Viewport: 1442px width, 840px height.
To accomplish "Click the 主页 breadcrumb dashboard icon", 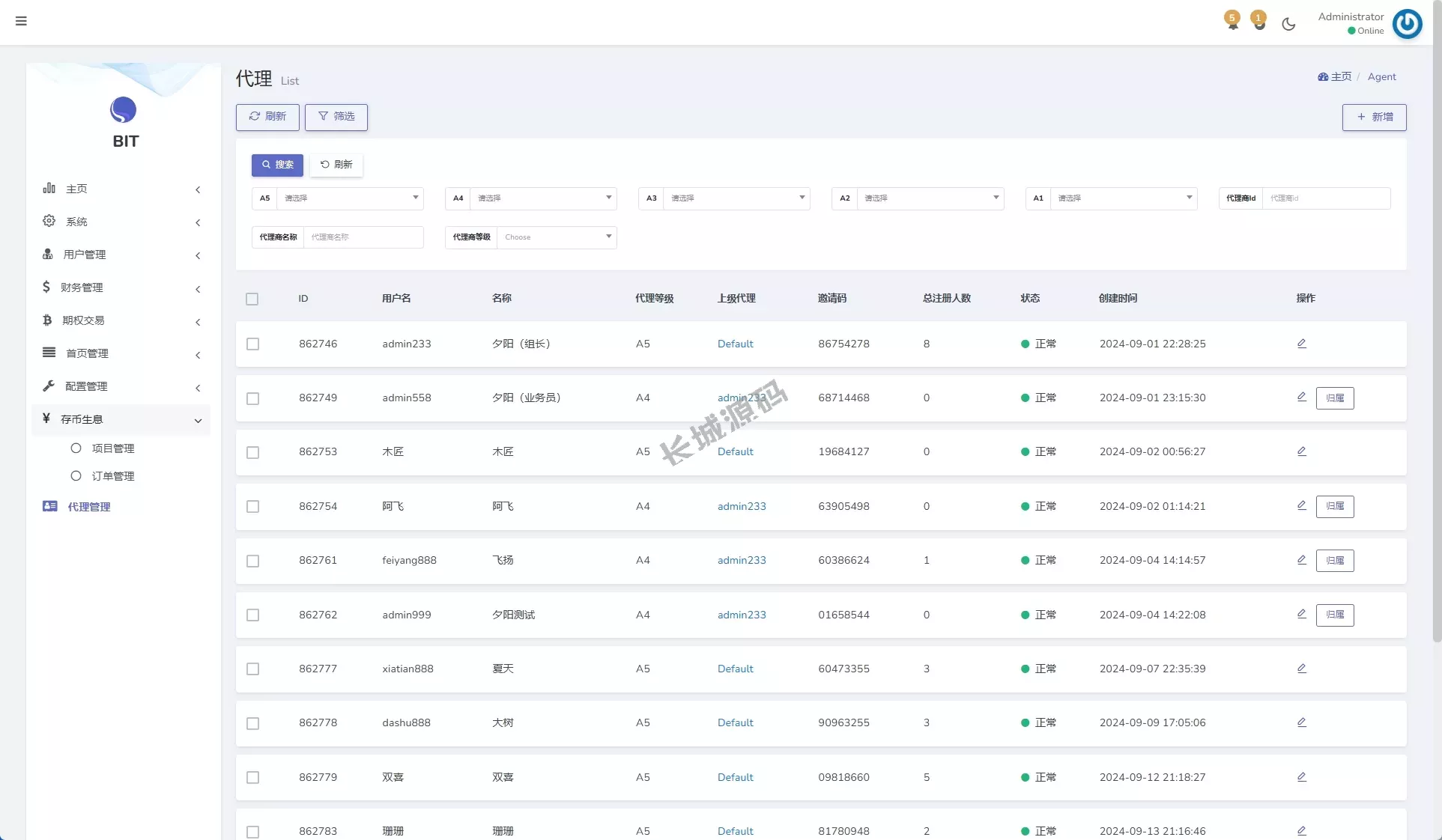I will [x=1323, y=76].
